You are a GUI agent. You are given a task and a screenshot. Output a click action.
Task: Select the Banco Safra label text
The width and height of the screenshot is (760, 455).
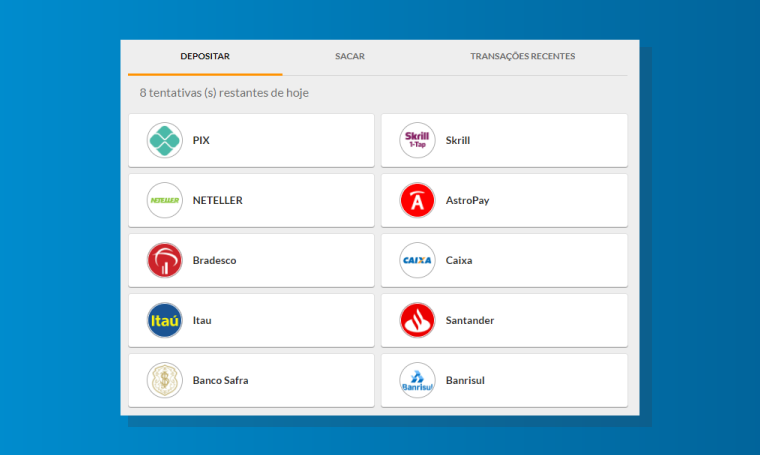click(x=221, y=381)
